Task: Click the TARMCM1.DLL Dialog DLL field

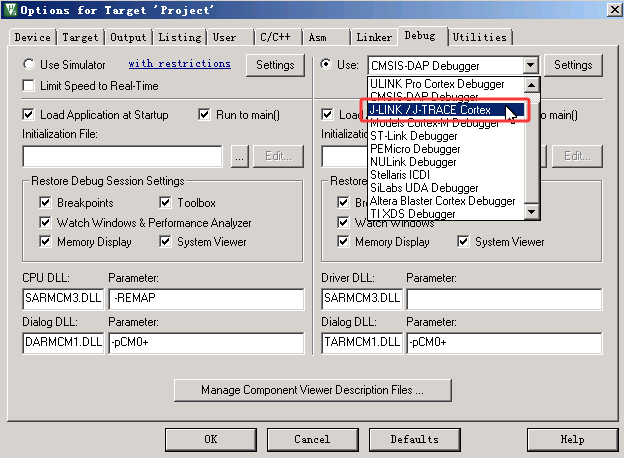Action: (x=362, y=343)
